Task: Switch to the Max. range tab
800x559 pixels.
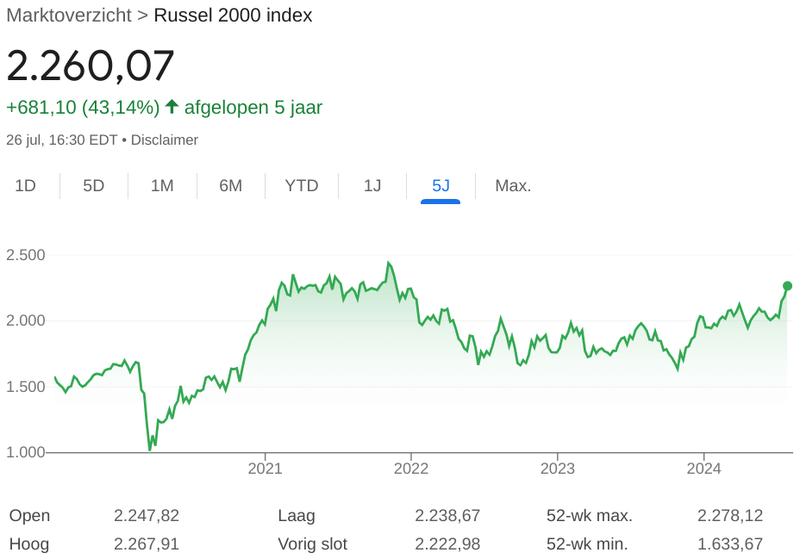Action: (513, 186)
